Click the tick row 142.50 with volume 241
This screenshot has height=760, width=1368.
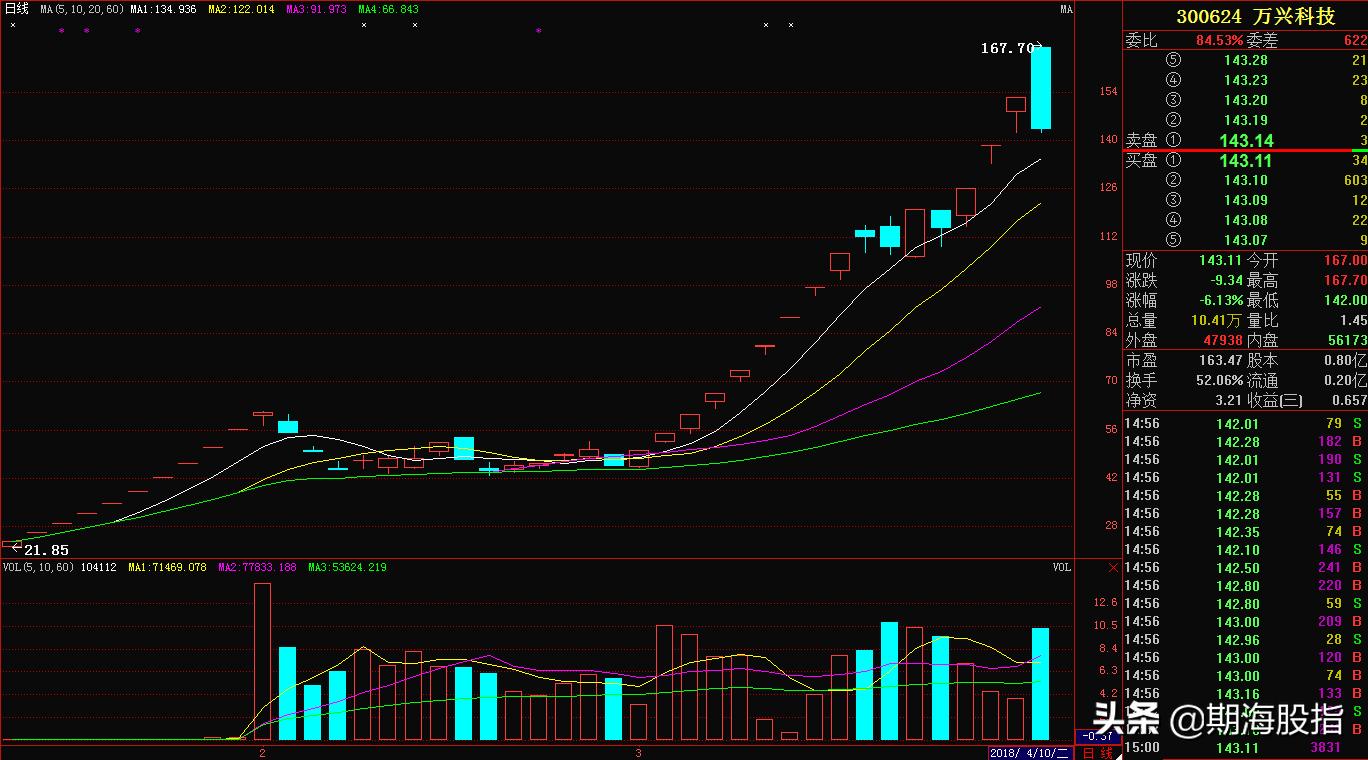coord(1245,568)
